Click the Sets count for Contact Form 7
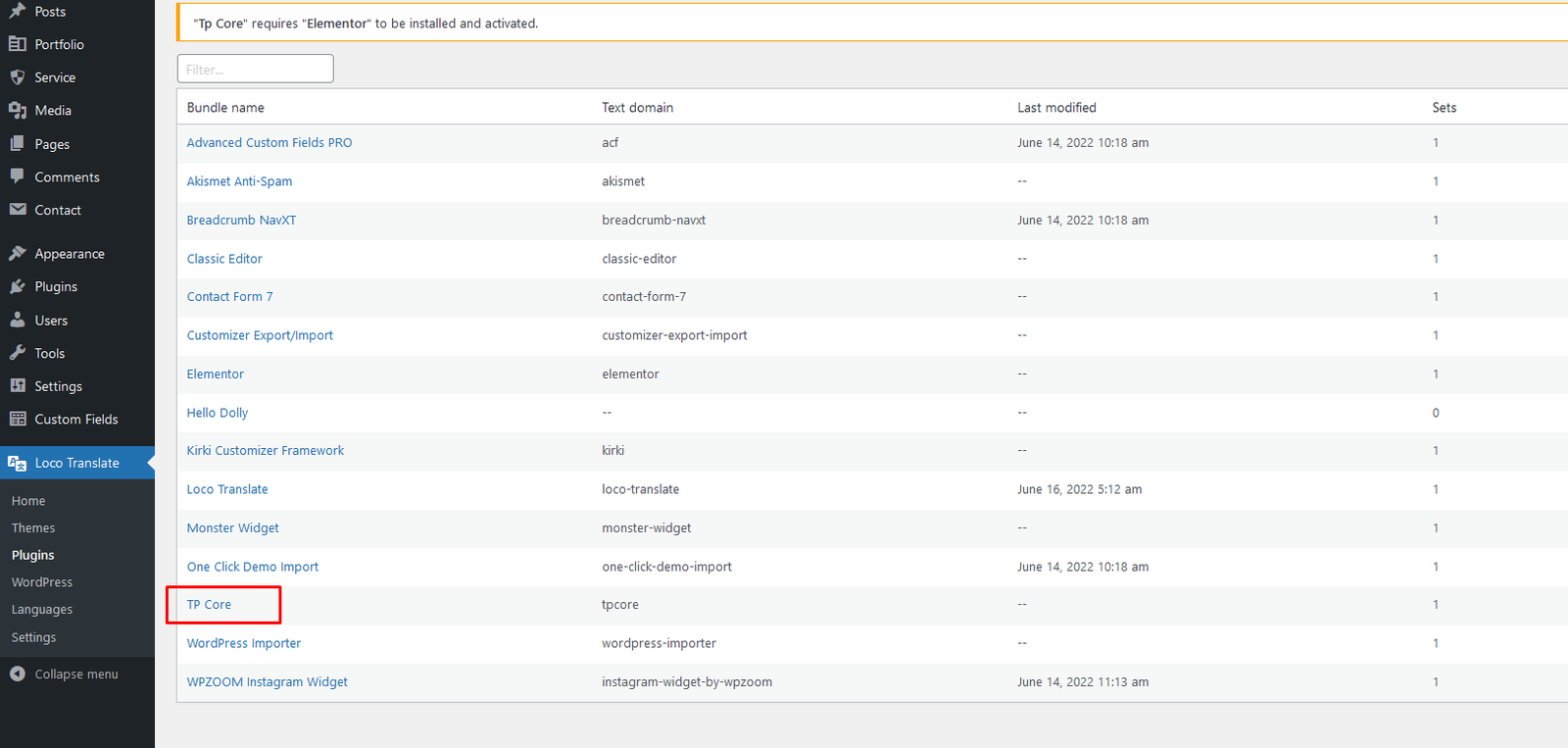 click(1436, 297)
